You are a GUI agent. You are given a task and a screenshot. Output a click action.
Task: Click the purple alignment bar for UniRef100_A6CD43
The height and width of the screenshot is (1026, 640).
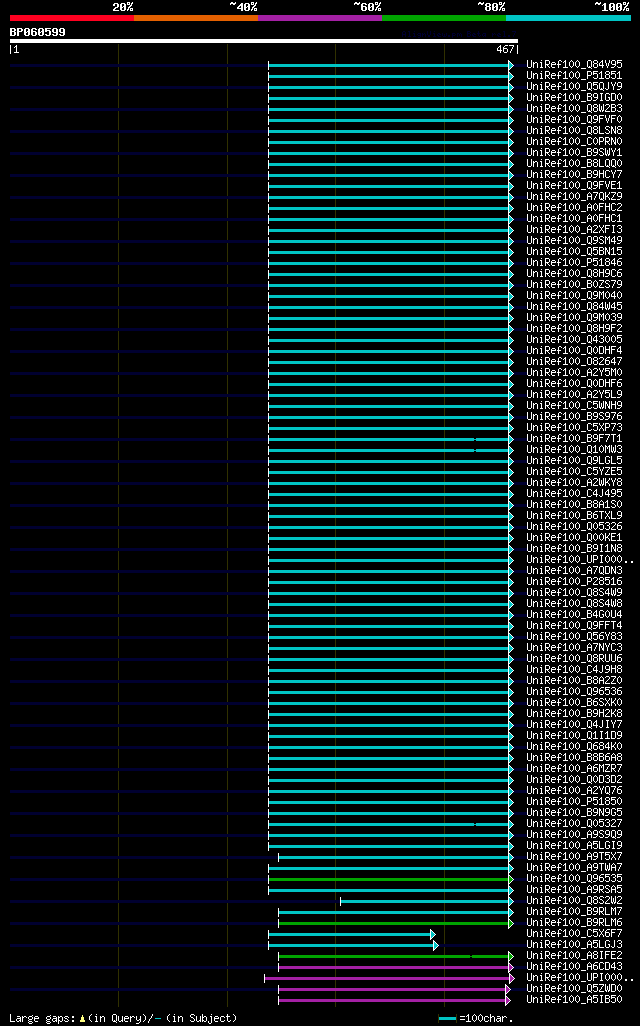tap(396, 967)
